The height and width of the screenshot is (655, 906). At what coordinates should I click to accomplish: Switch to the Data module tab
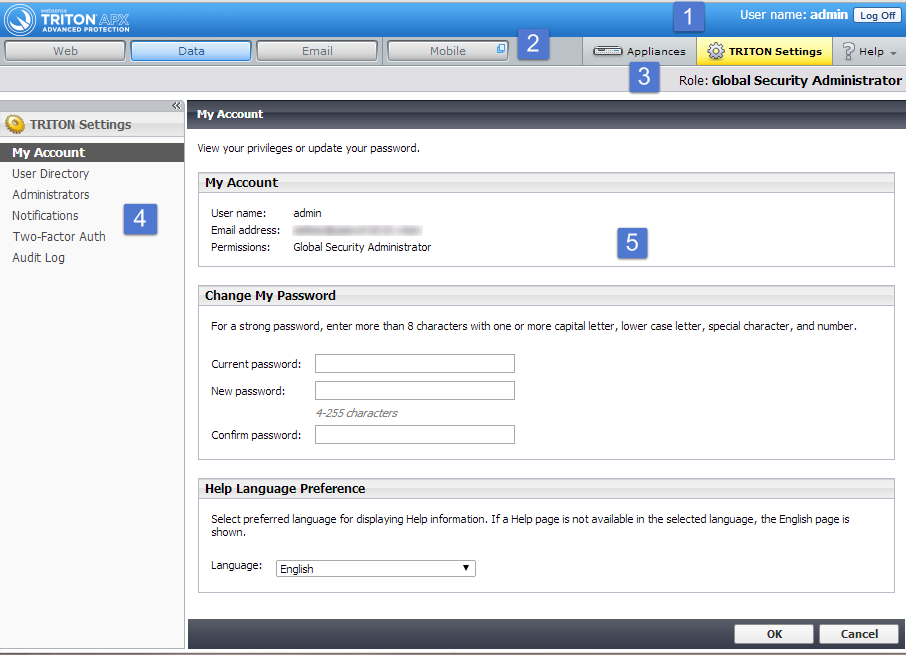(191, 51)
